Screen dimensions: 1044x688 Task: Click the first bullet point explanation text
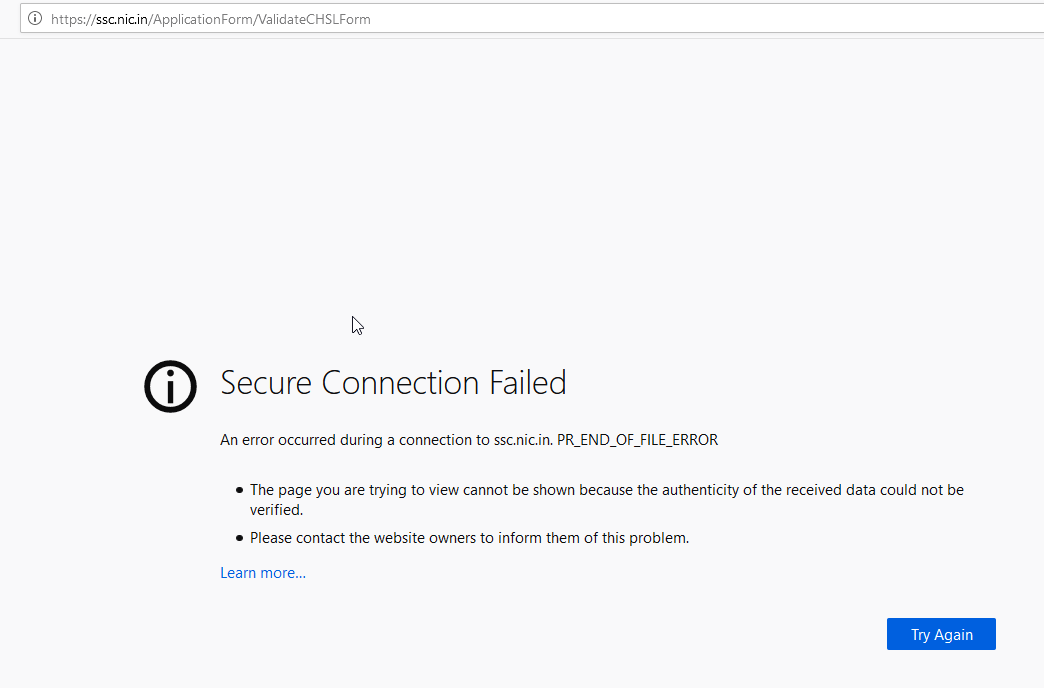coord(607,489)
